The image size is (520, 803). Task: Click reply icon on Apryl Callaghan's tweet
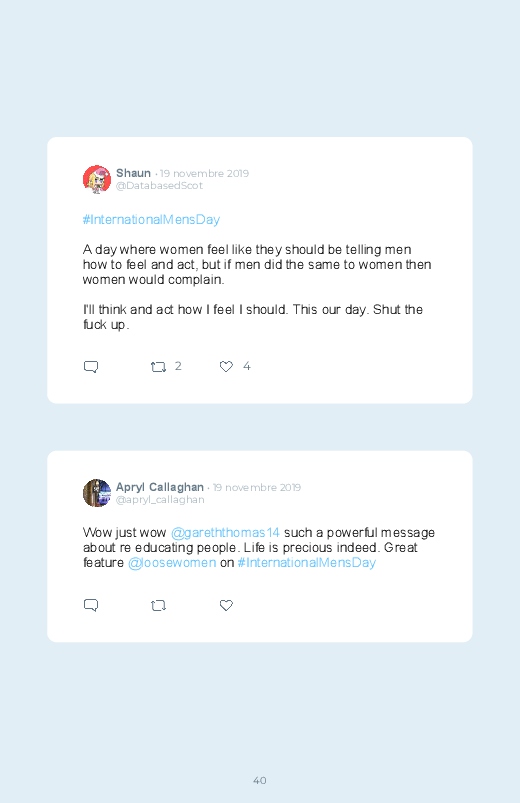point(91,605)
